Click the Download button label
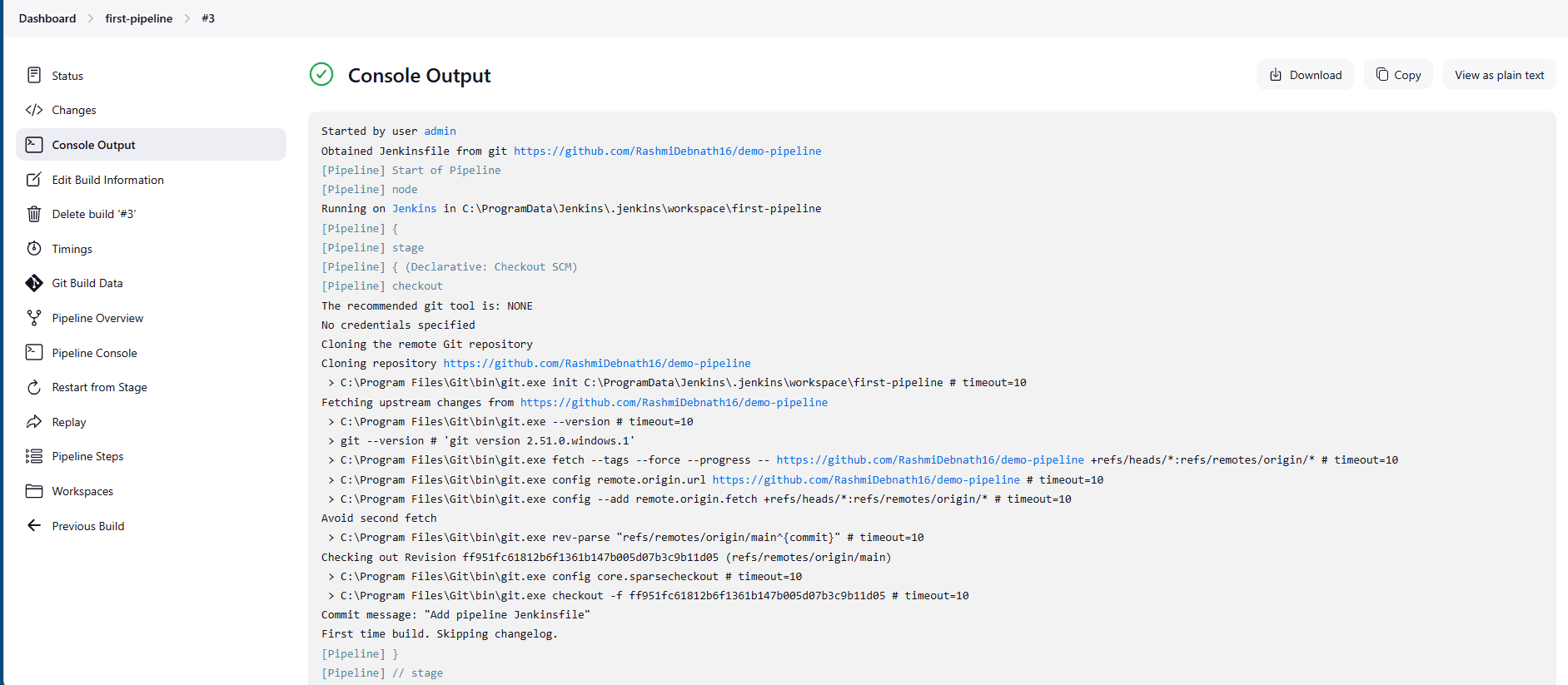 [1316, 75]
